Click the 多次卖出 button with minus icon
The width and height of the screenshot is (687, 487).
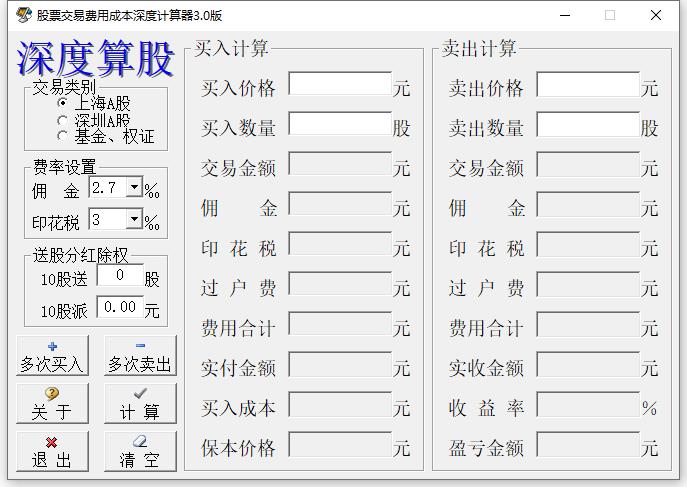pyautogui.click(x=140, y=356)
